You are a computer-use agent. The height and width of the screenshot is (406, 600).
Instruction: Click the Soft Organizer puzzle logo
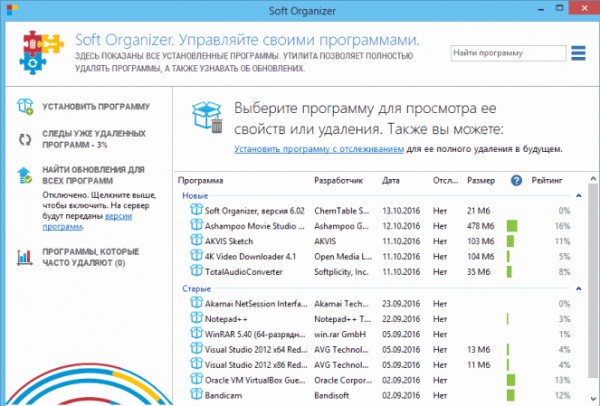point(41,52)
